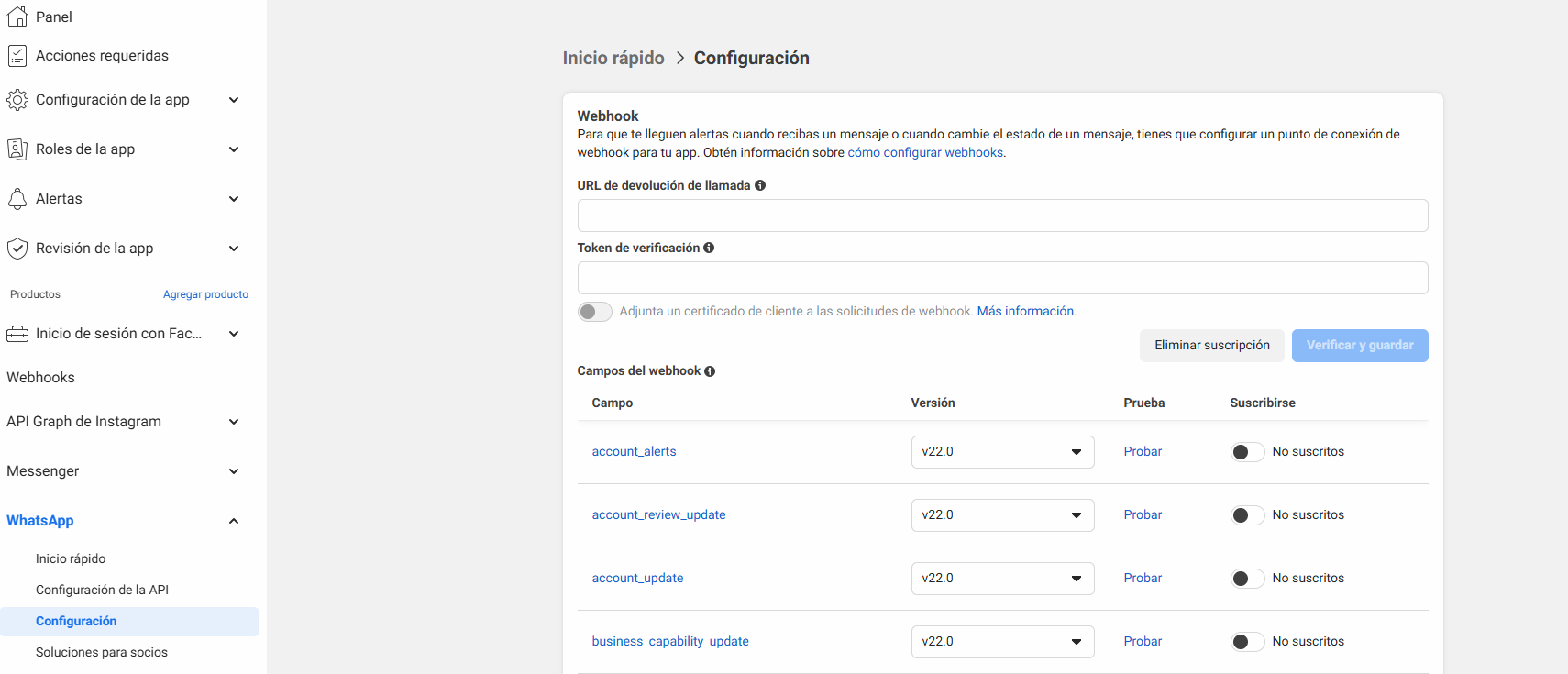This screenshot has height=674, width=1568.
Task: Click the Verificar y guardar button
Action: coord(1359,346)
